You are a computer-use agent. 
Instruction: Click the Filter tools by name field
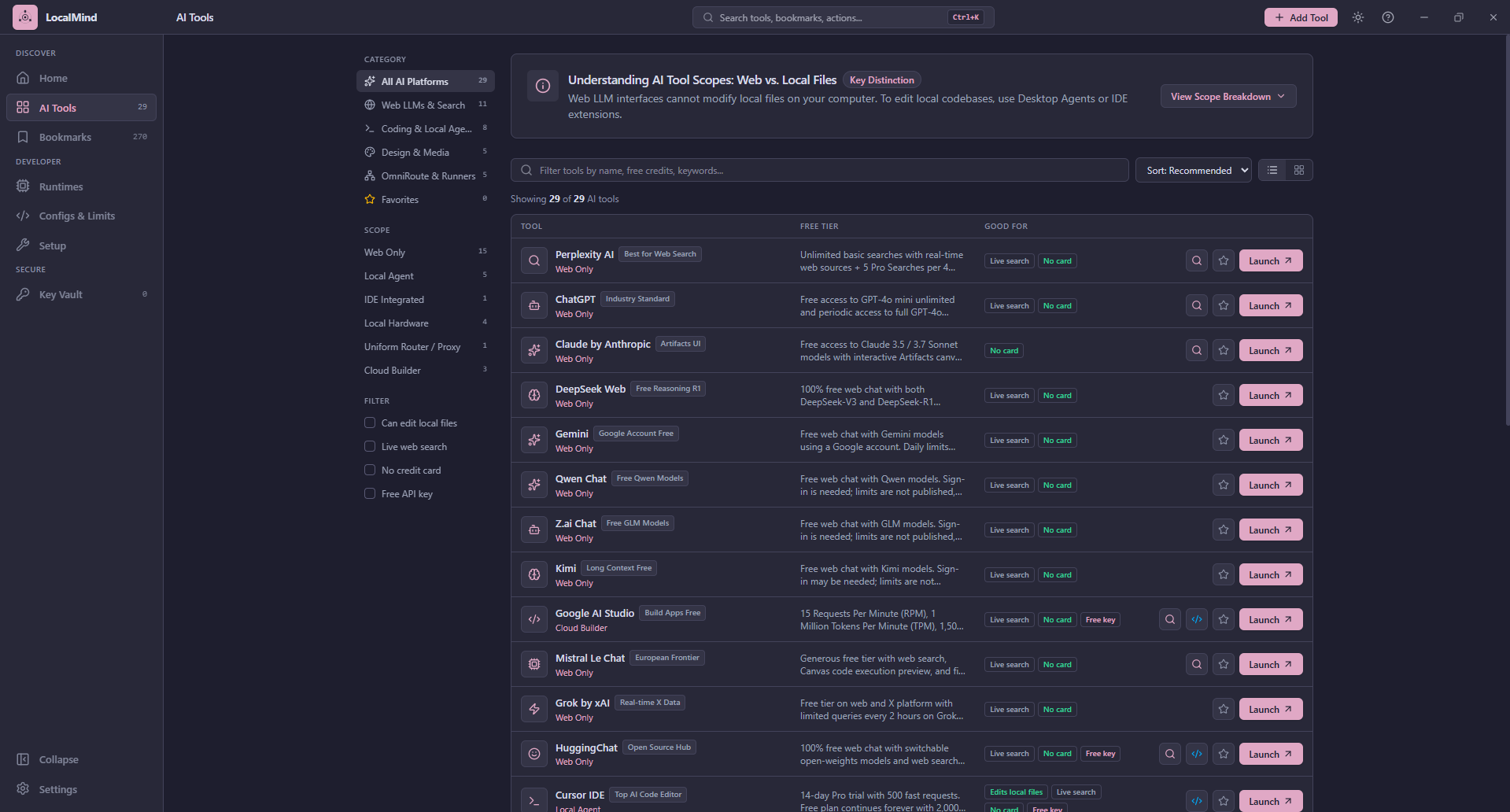(819, 170)
